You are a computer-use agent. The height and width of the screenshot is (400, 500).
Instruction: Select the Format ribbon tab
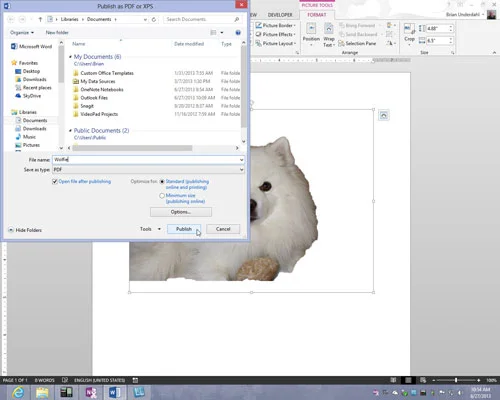click(317, 15)
